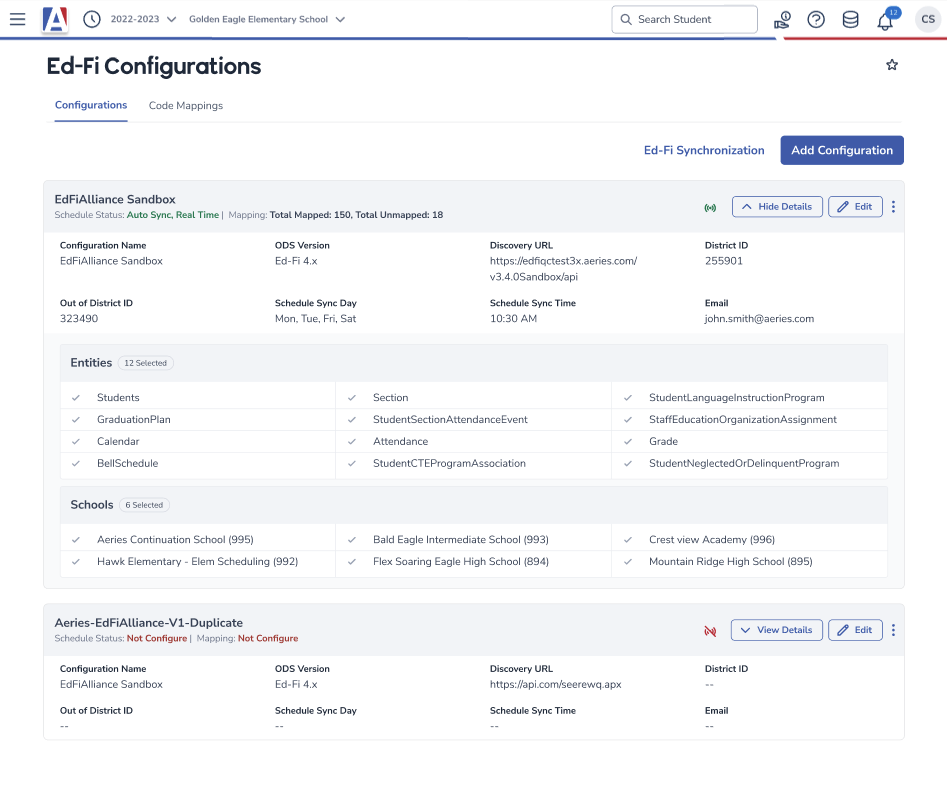Screen dimensions: 947x798
Task: Click StudentSectionAttendanceEvent entity row
Action: (x=474, y=419)
